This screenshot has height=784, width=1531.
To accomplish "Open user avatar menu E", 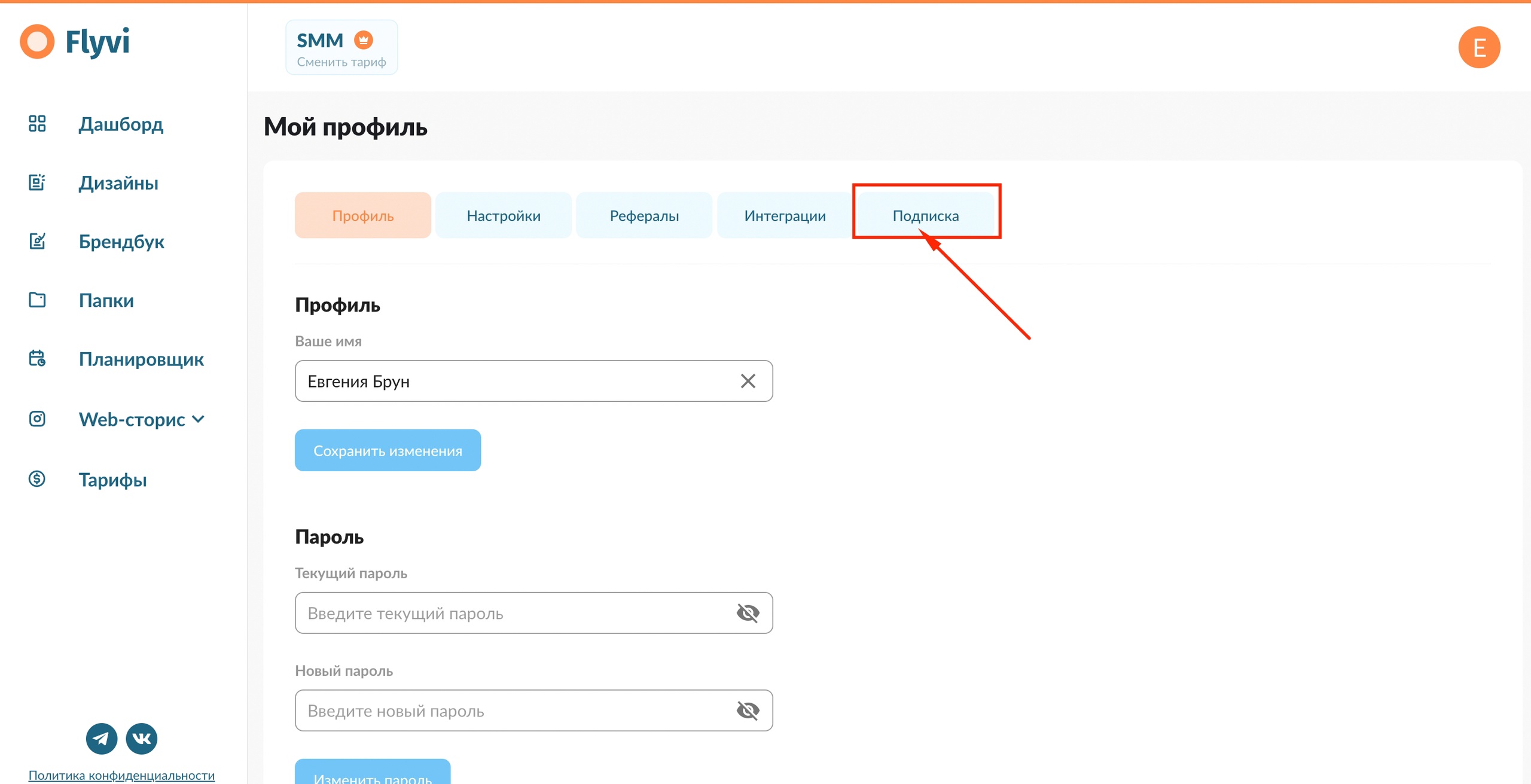I will [x=1479, y=48].
